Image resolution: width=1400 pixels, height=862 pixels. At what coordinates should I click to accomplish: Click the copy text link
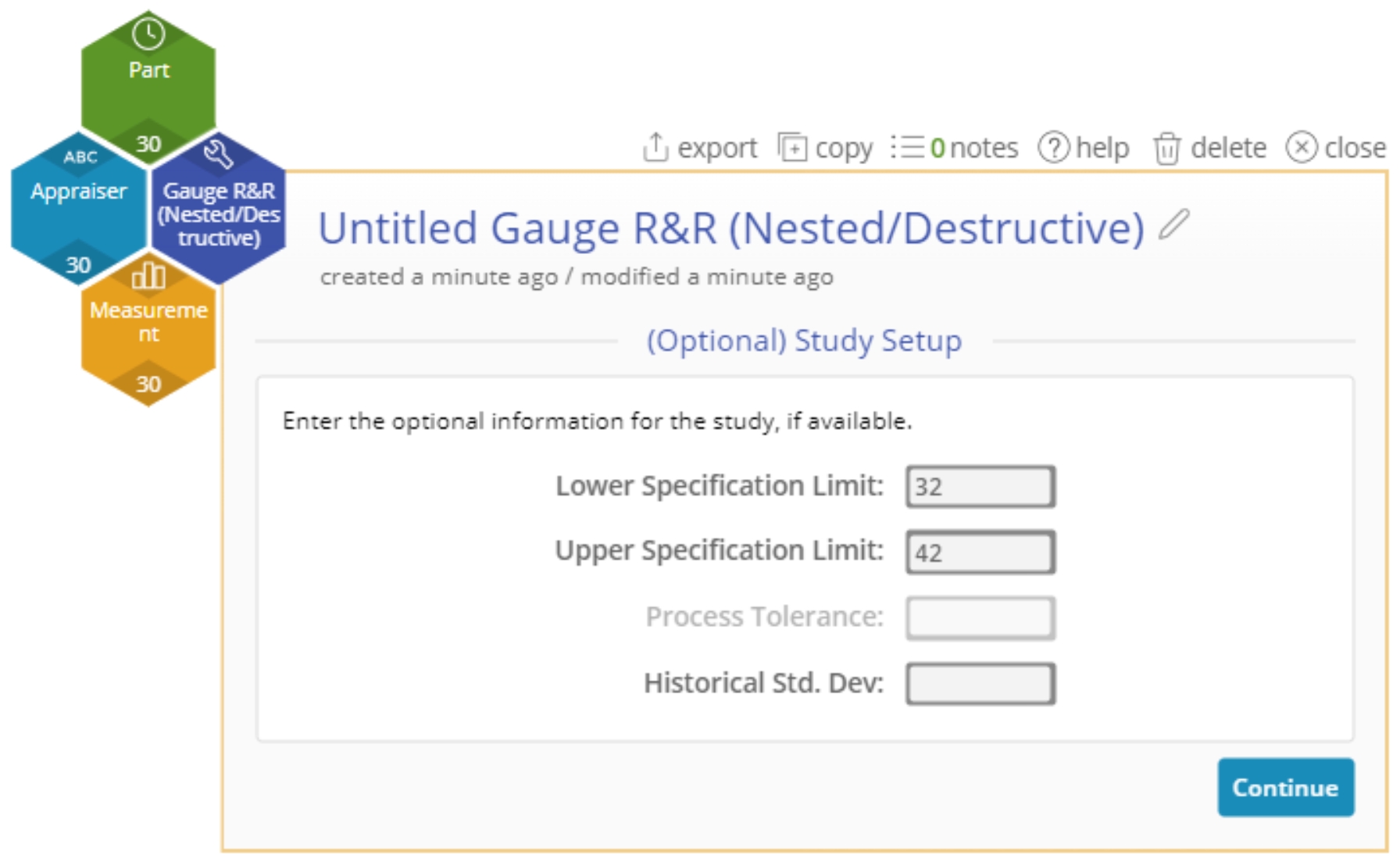pos(844,148)
